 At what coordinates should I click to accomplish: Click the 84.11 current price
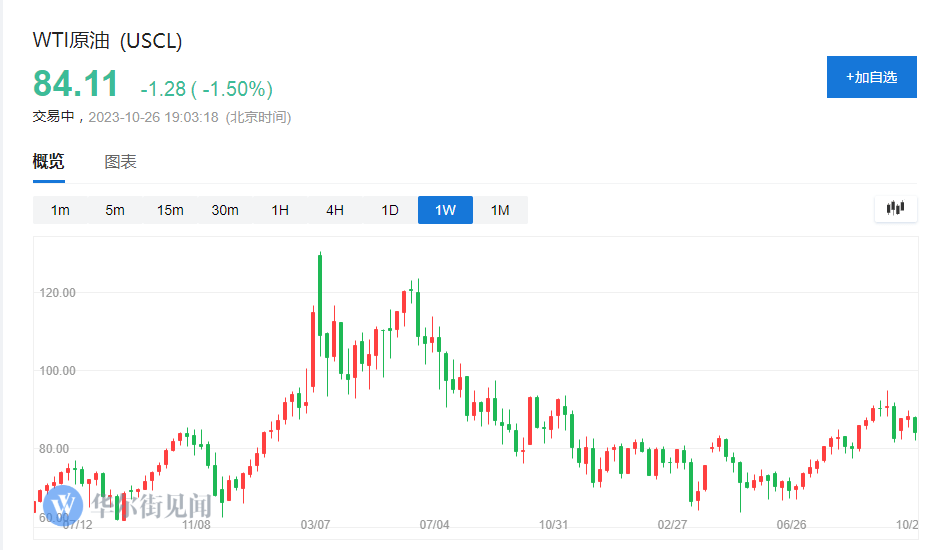click(x=76, y=84)
